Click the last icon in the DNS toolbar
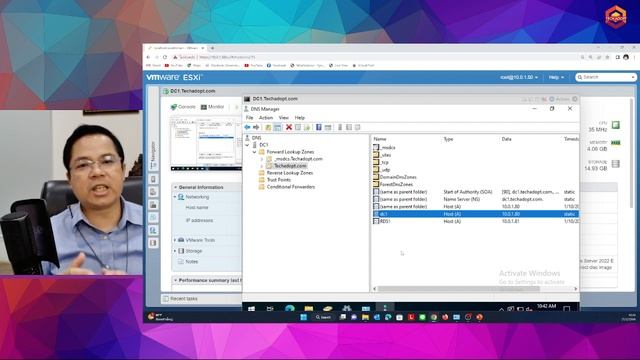This screenshot has height=360, width=640. tap(358, 127)
